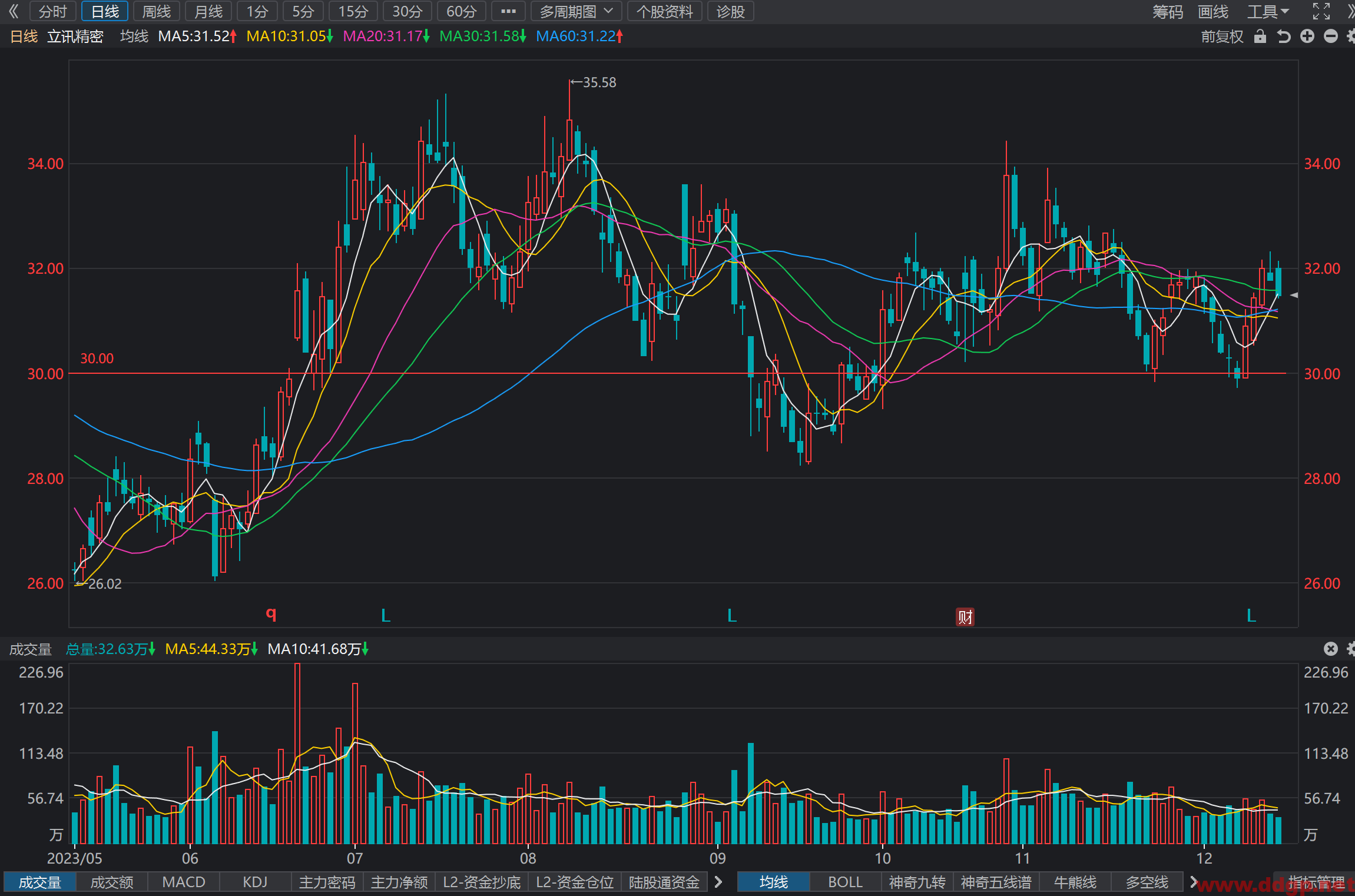Zoom out with the minus circle icon
The image size is (1355, 896).
coord(1331,36)
